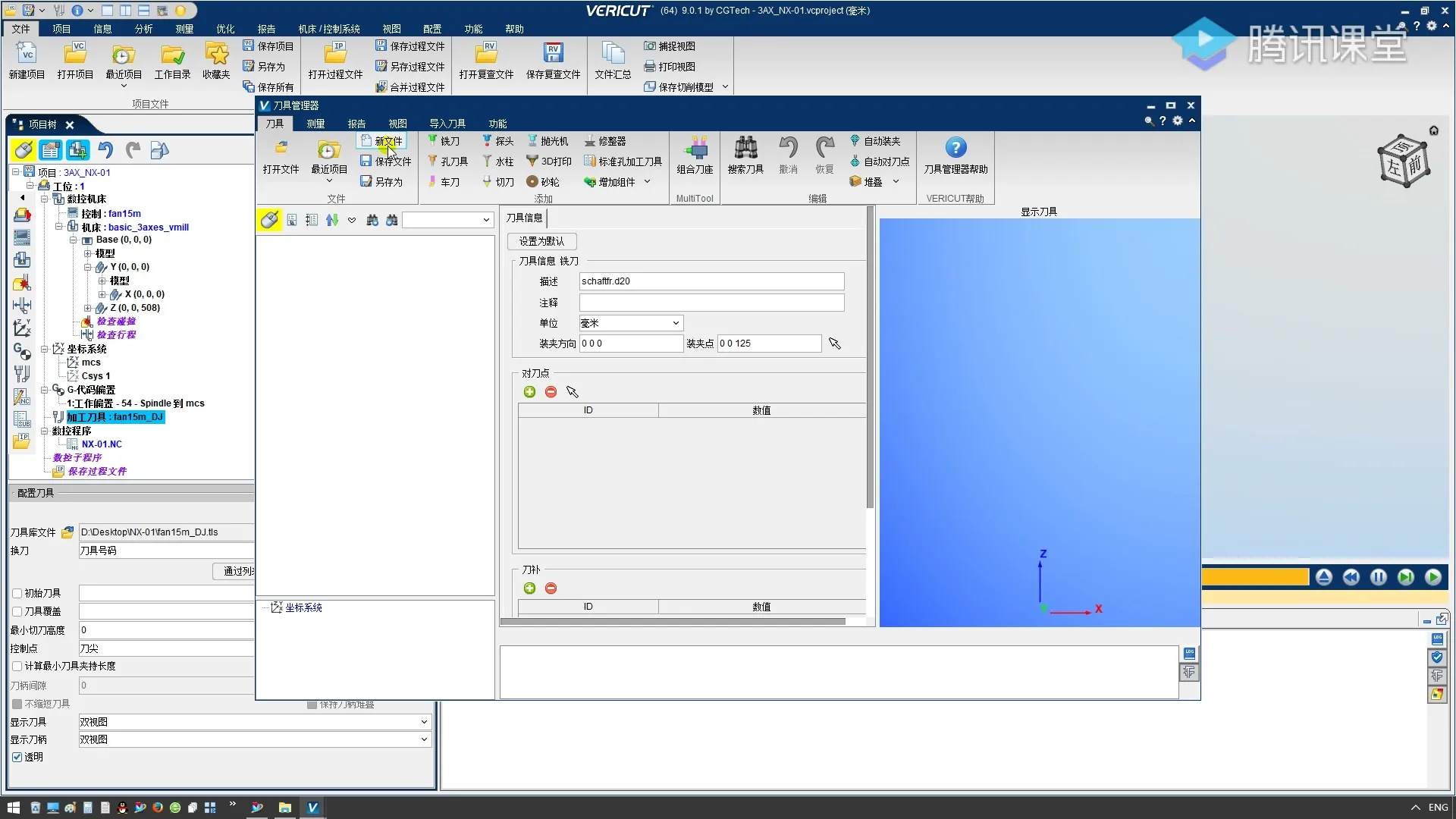
Task: Enable the 初始刀具 checkbox
Action: pyautogui.click(x=17, y=593)
